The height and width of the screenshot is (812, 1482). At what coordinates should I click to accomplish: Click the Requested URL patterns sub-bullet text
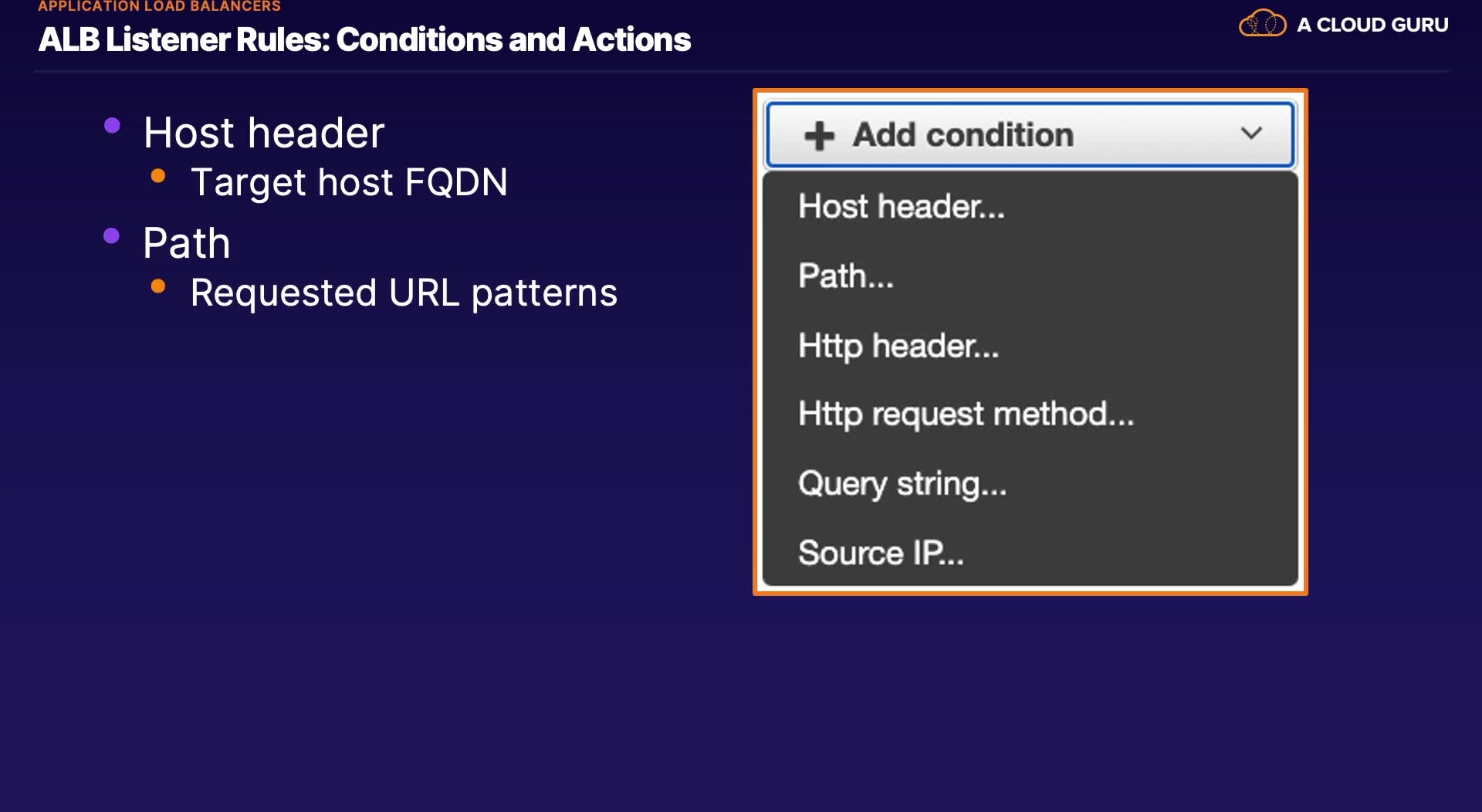pos(404,293)
